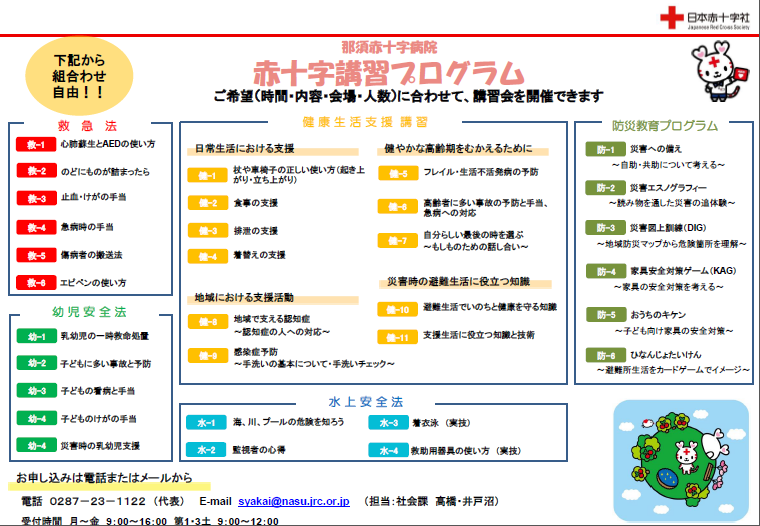Click the 担当:社会課 高橋・井戸沼 text
The image size is (760, 526).
pyautogui.click(x=431, y=501)
